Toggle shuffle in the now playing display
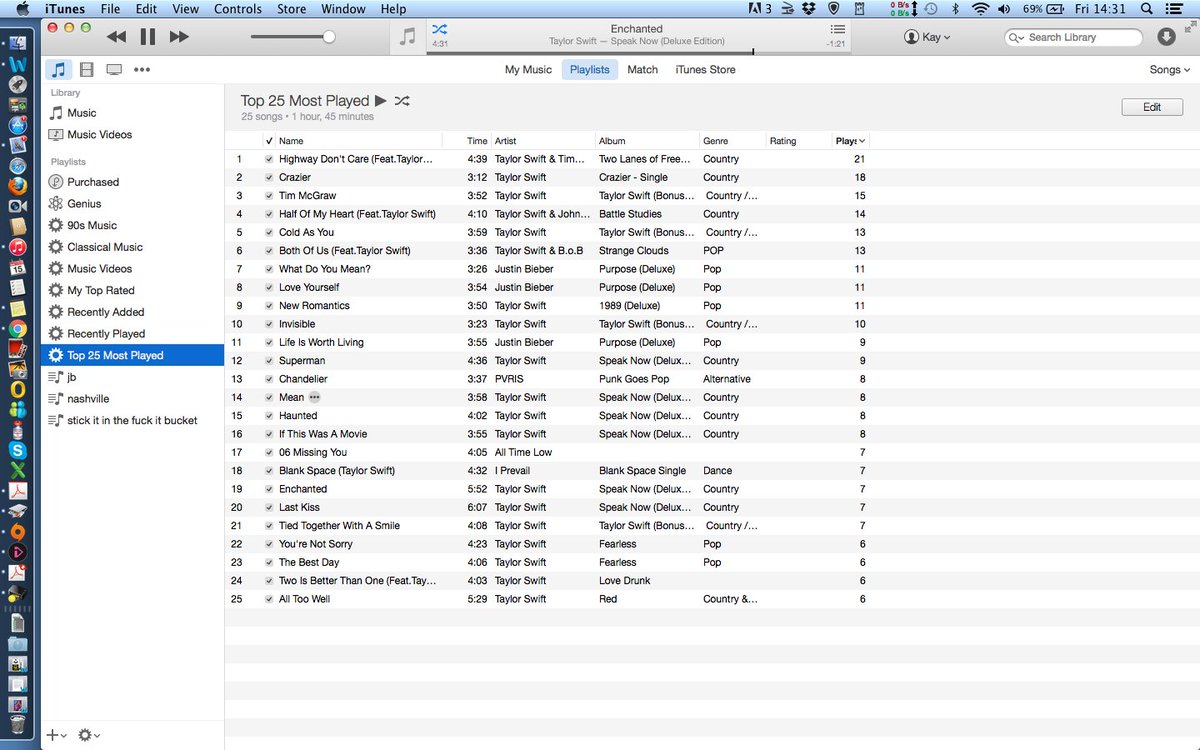This screenshot has height=750, width=1200. (440, 30)
